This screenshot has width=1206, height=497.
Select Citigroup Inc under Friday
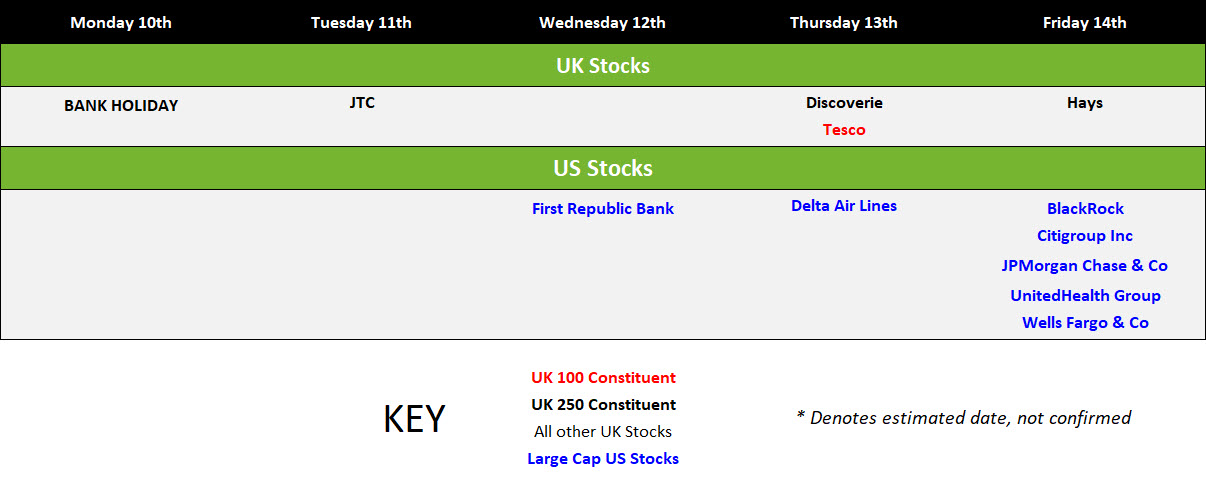tap(1085, 235)
